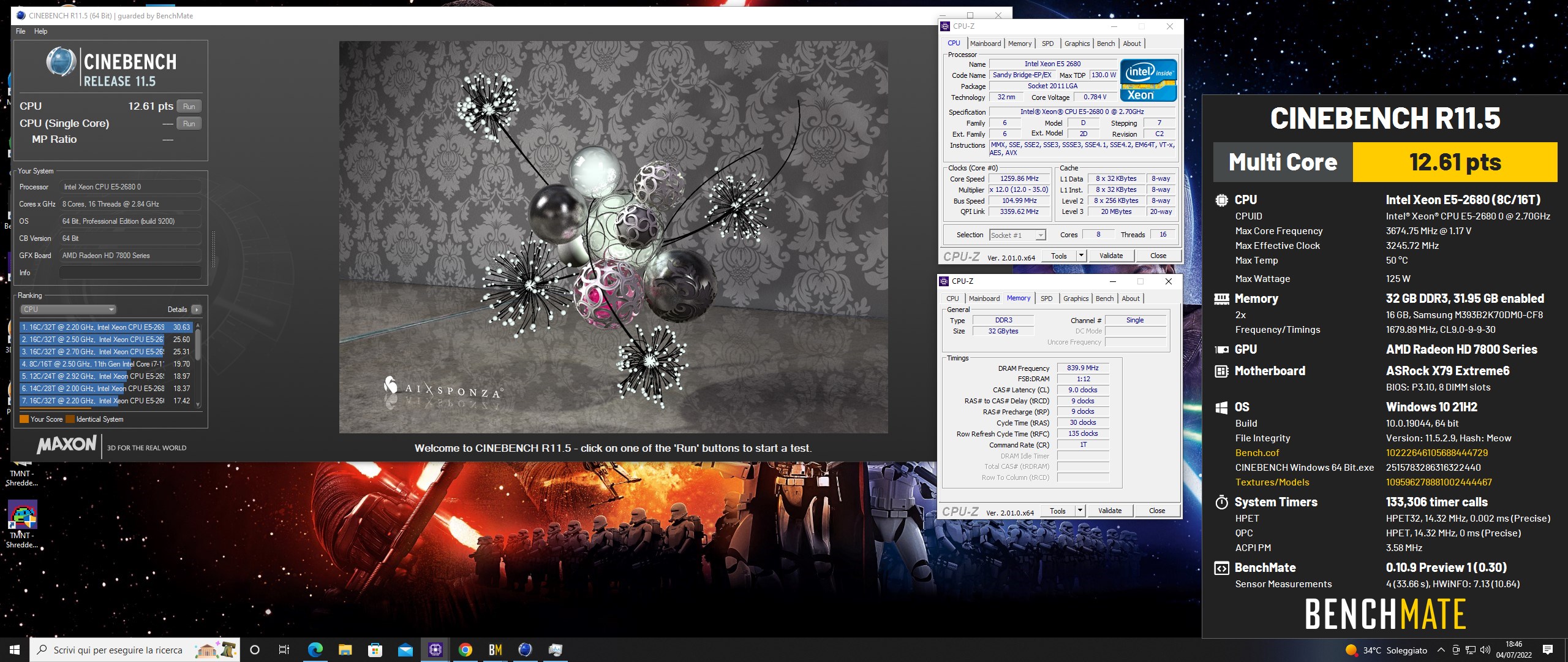Viewport: 1568px width, 662px height.
Task: Click the Windows search box
Action: (134, 650)
